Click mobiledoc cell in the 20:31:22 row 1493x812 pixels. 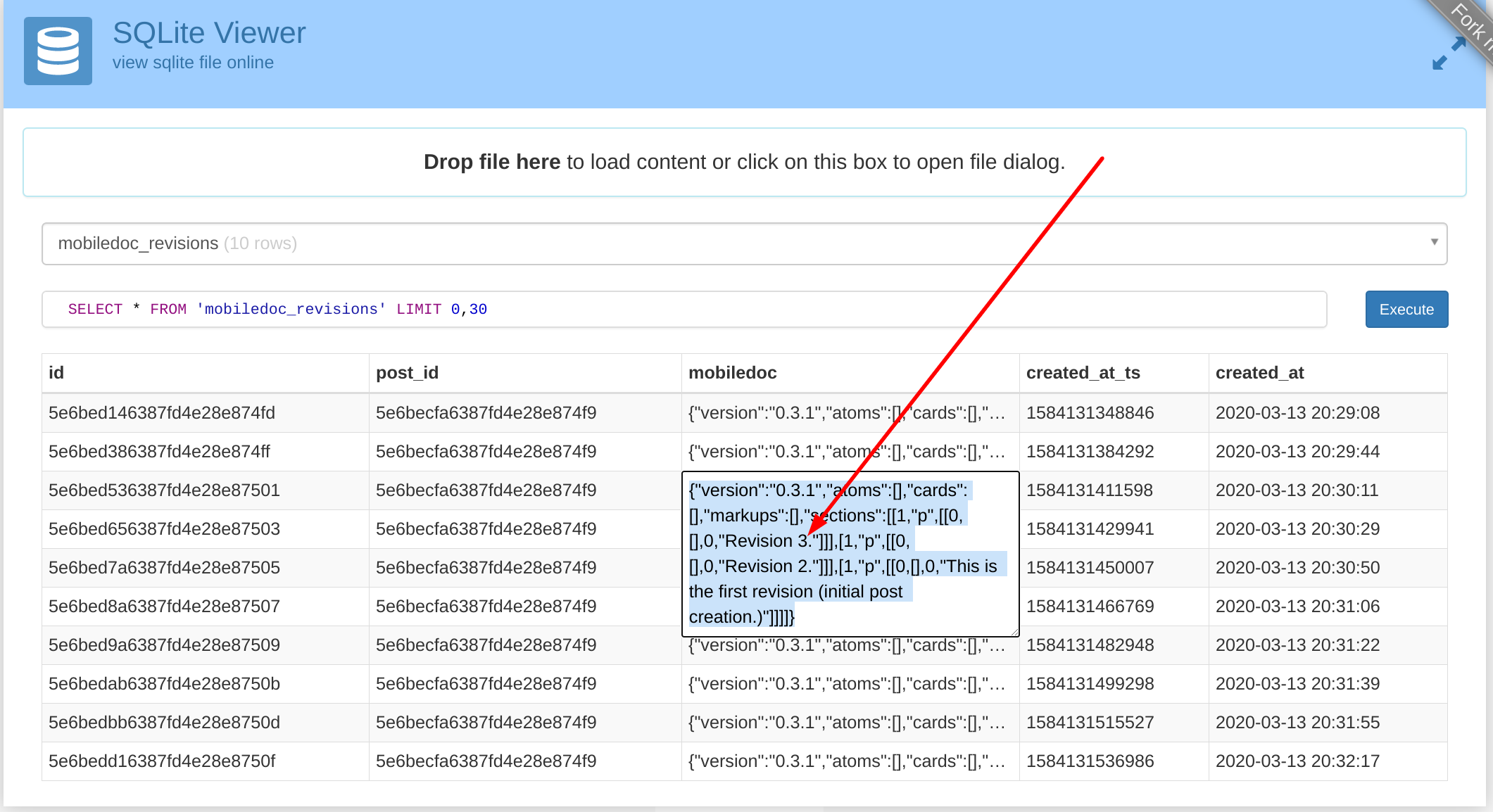tap(850, 647)
